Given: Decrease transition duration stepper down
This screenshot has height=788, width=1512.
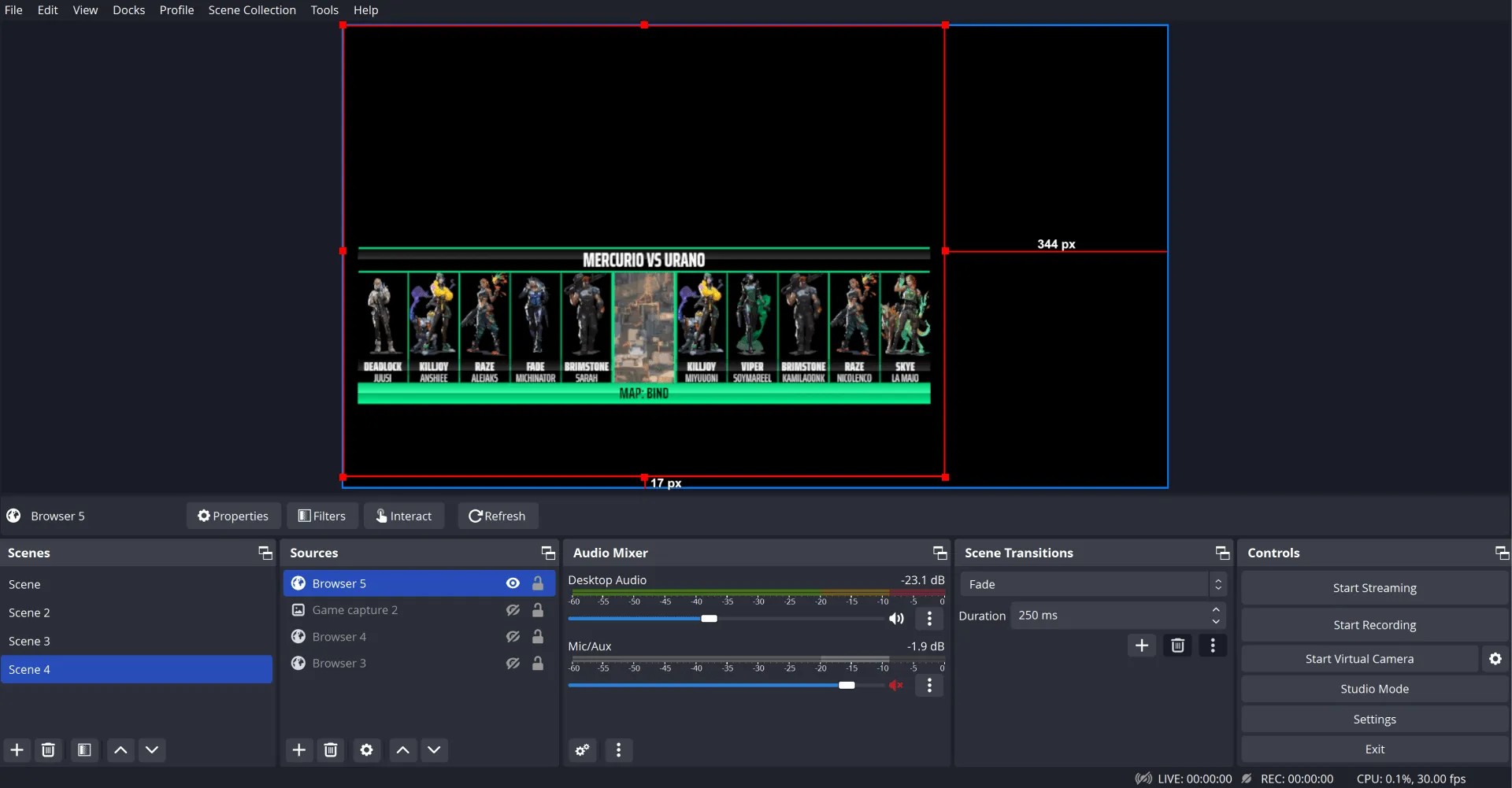Looking at the screenshot, I should [1217, 622].
